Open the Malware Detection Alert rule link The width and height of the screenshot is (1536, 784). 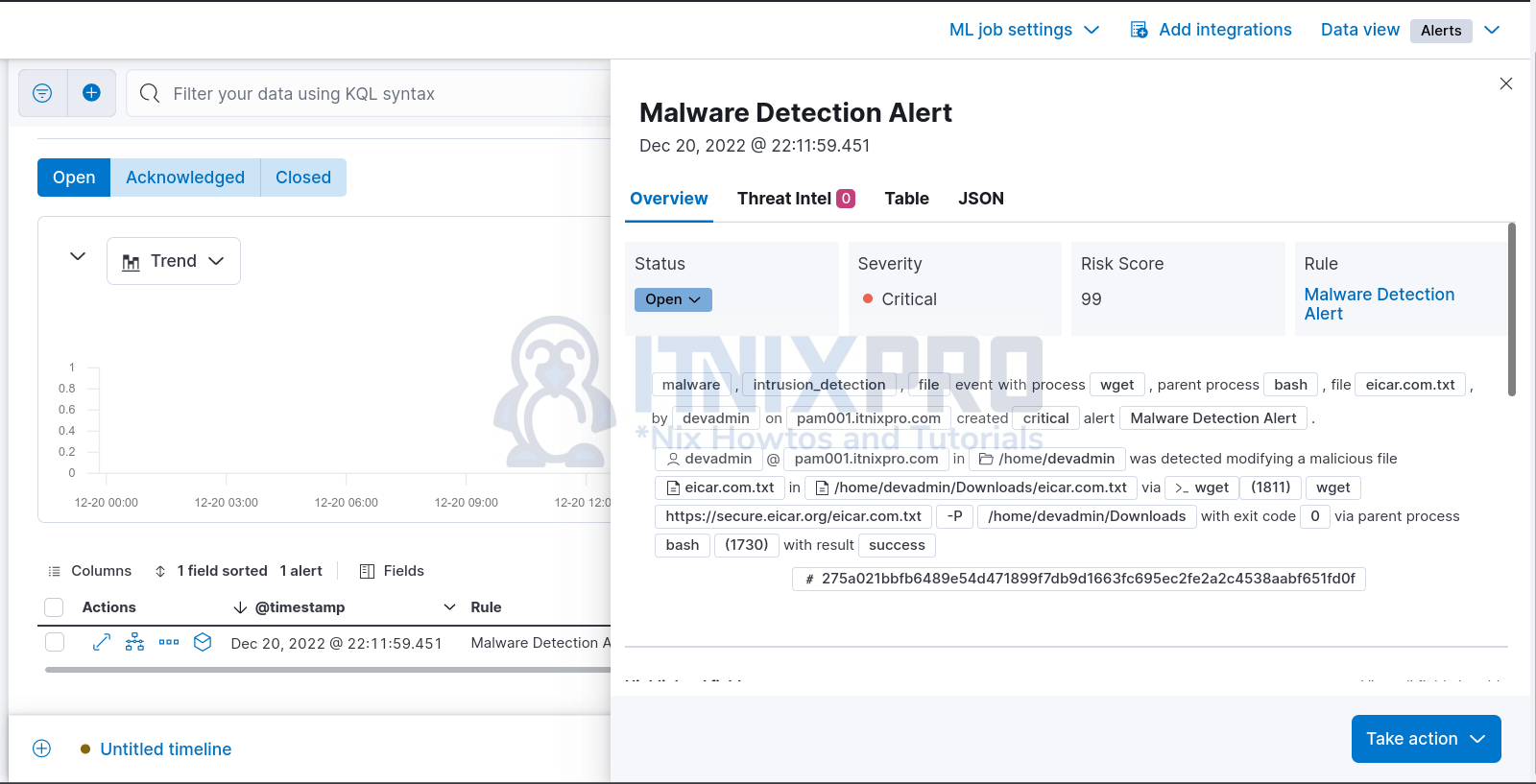click(1379, 303)
